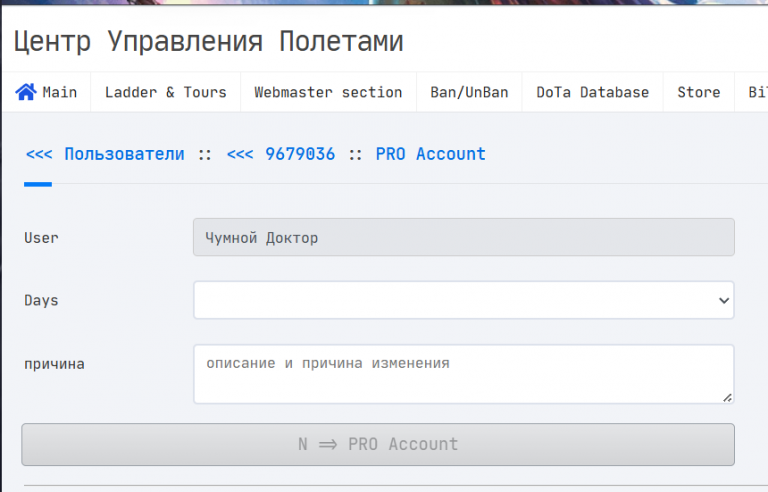Grab the textarea resize handle
This screenshot has height=492, width=768.
[x=727, y=397]
